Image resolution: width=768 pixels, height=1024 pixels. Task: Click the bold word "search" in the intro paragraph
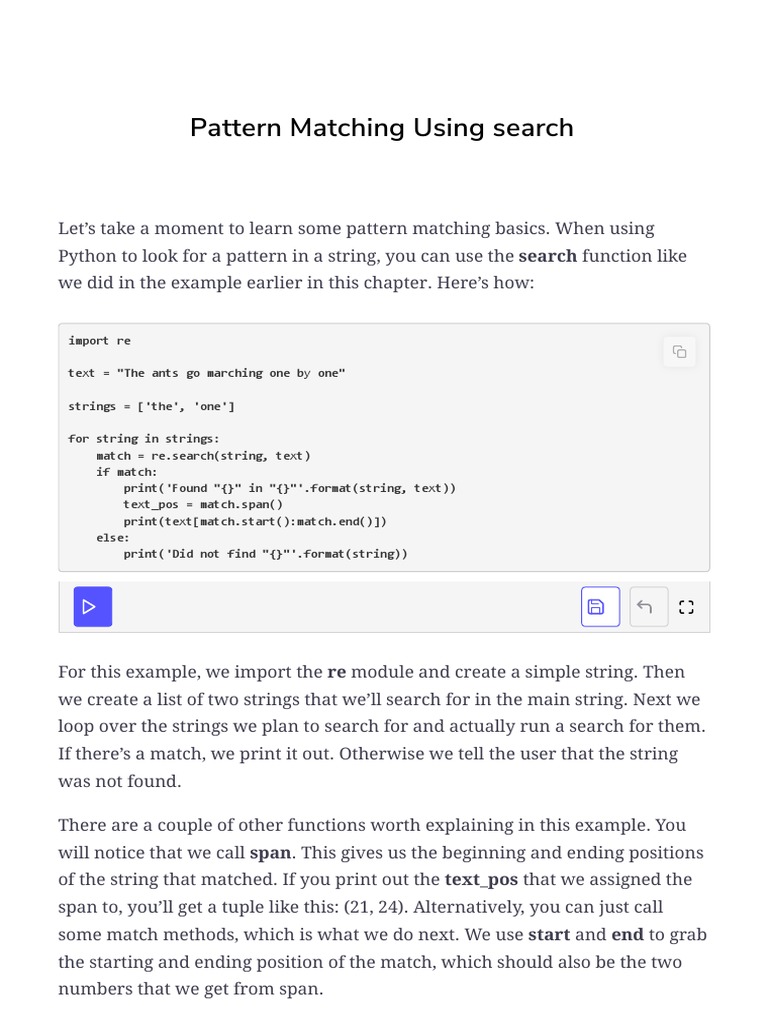547,256
